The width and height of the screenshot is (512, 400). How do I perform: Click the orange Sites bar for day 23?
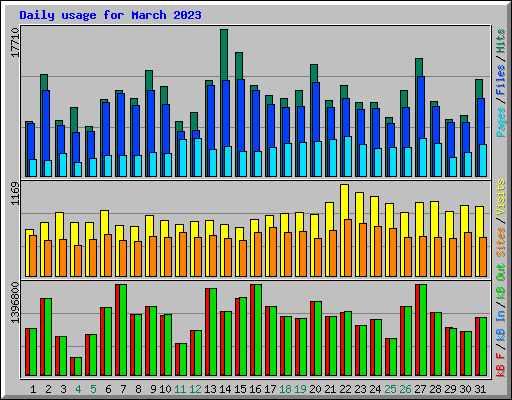363,250
